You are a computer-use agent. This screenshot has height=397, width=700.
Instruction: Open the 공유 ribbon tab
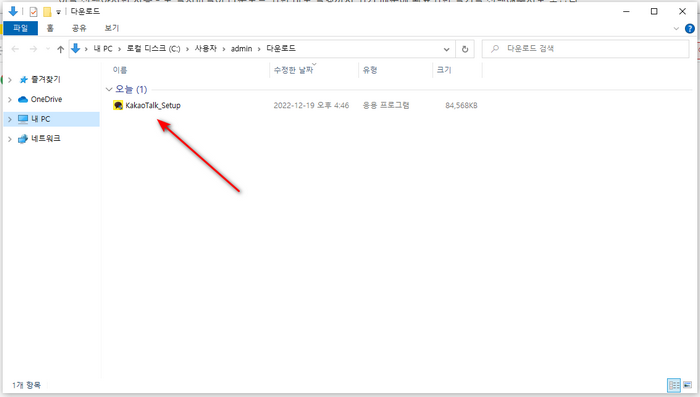(x=79, y=28)
